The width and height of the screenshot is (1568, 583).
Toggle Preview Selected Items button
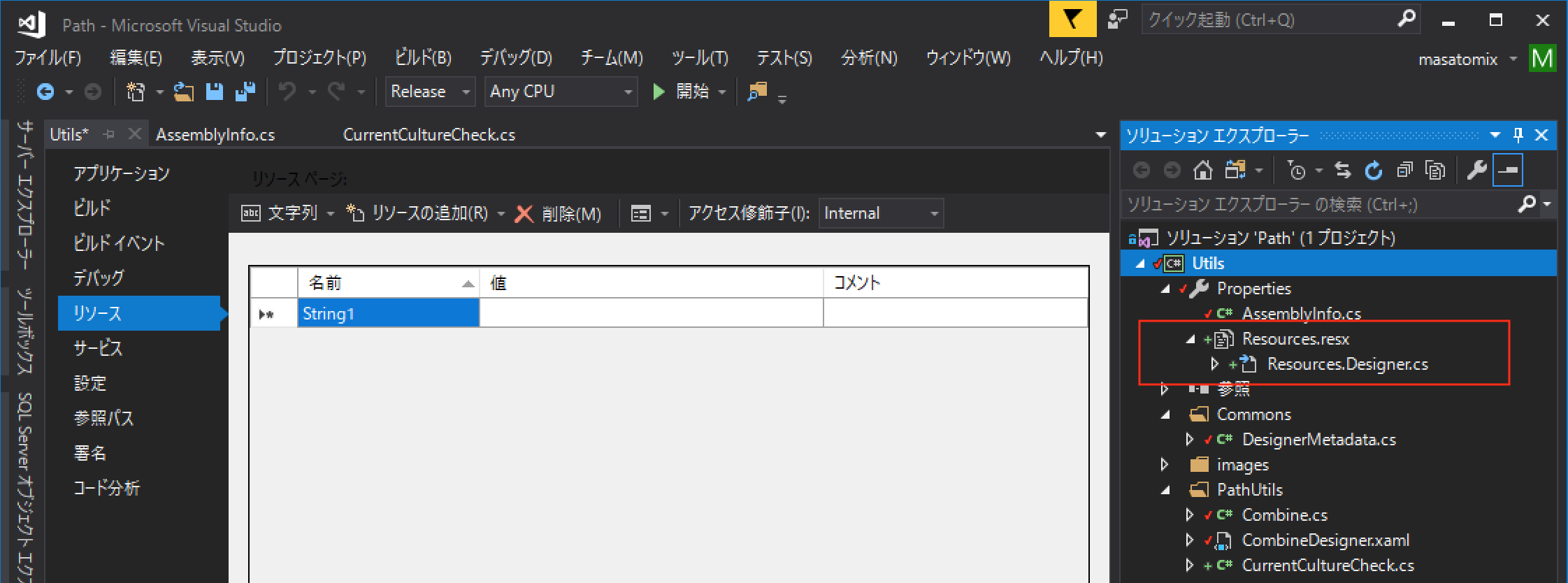(x=1508, y=170)
